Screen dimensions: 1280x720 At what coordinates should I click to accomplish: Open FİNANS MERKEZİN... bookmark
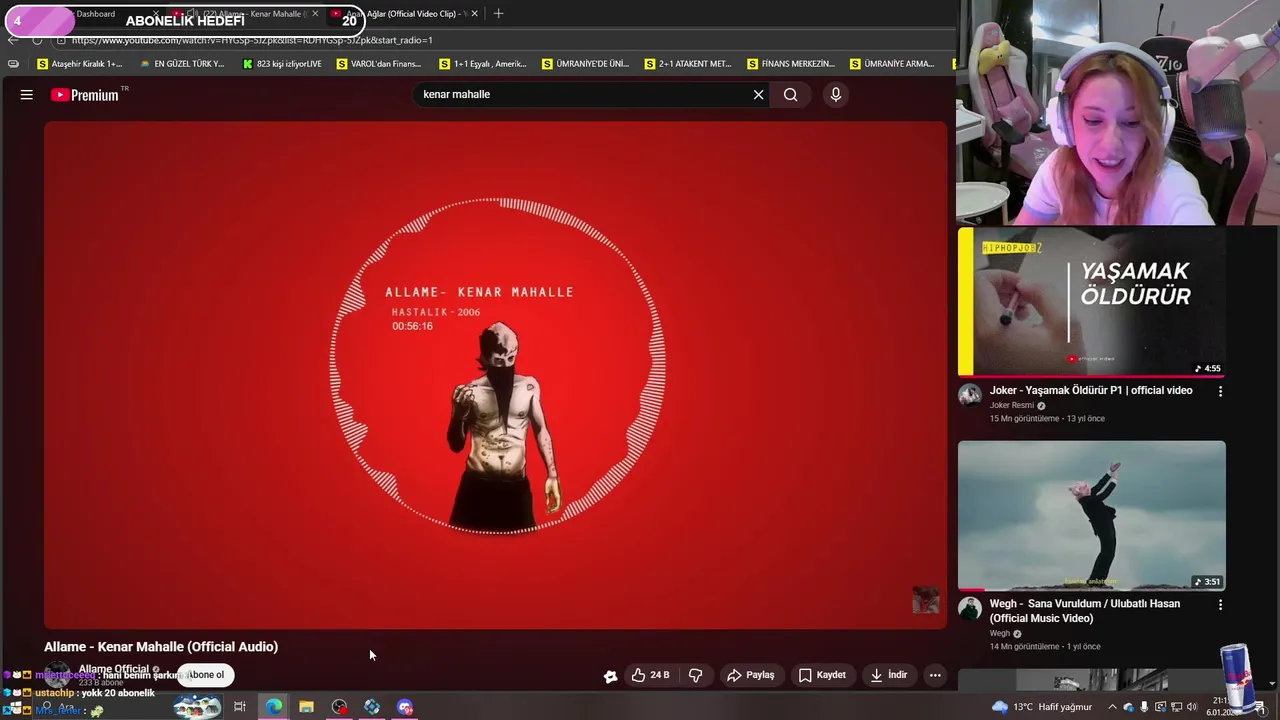coord(791,64)
